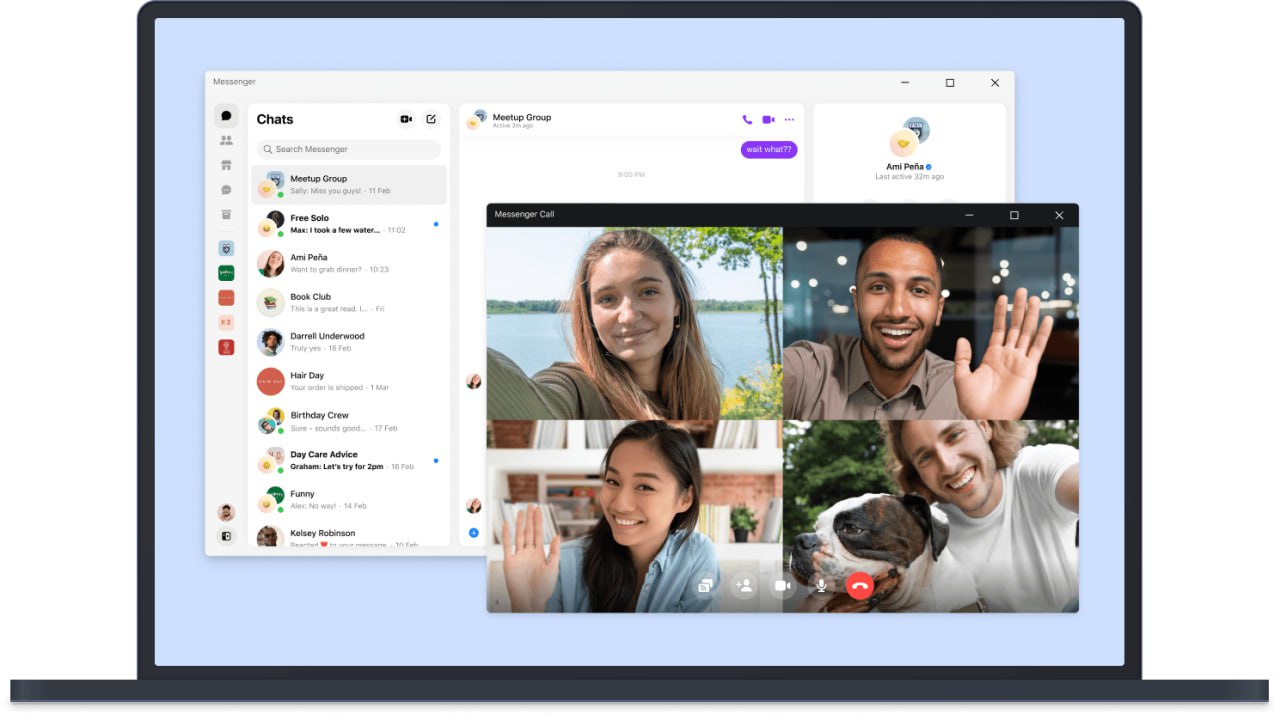Open the dark red community shortcut icon
This screenshot has width=1280, height=714.
coord(227,347)
